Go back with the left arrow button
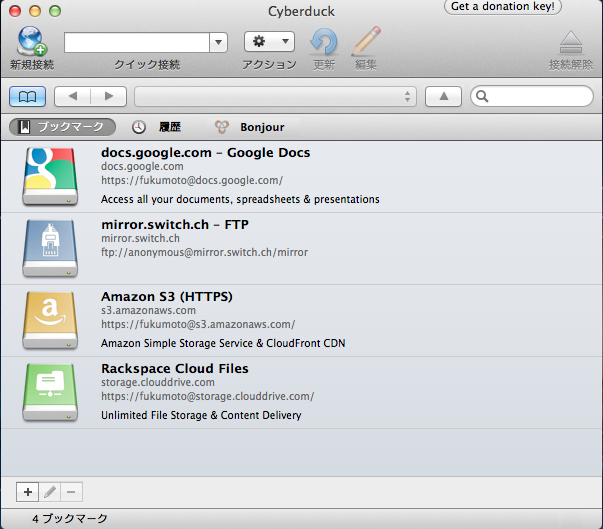Screen dimensions: 603x529 73,96
